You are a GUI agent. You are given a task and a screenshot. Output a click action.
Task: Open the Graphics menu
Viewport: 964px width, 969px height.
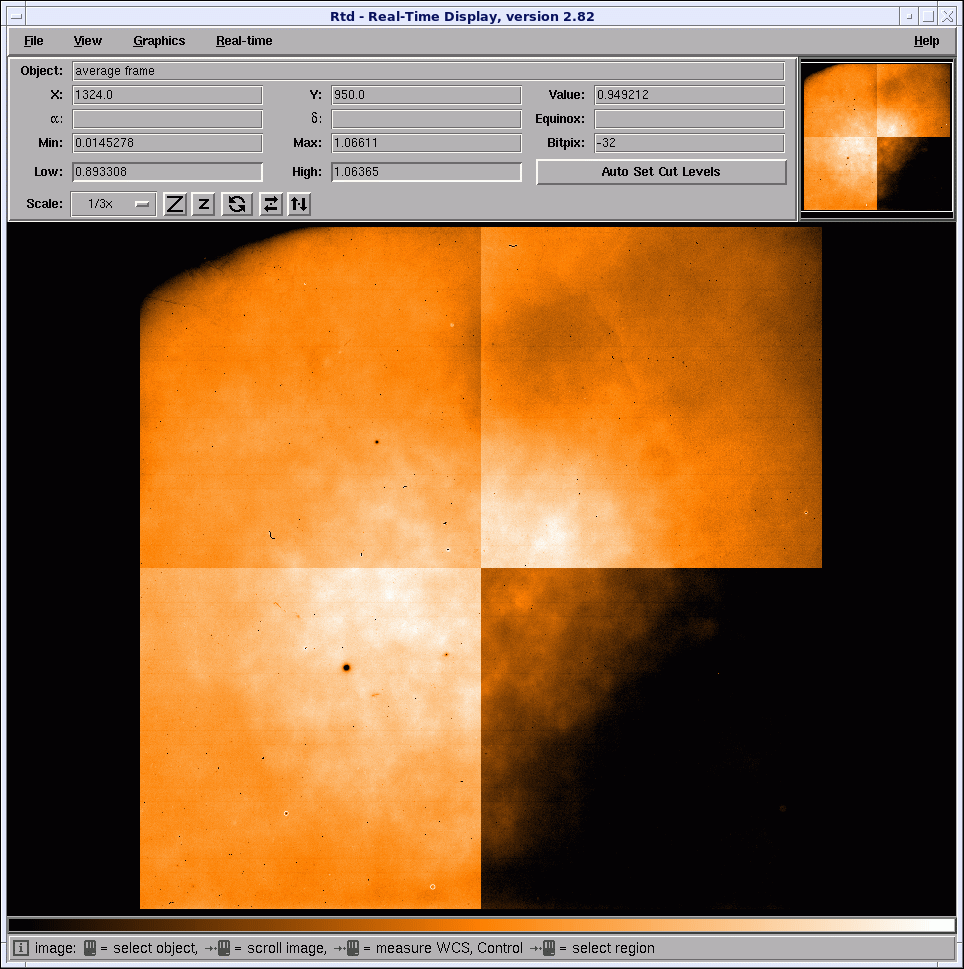[159, 41]
